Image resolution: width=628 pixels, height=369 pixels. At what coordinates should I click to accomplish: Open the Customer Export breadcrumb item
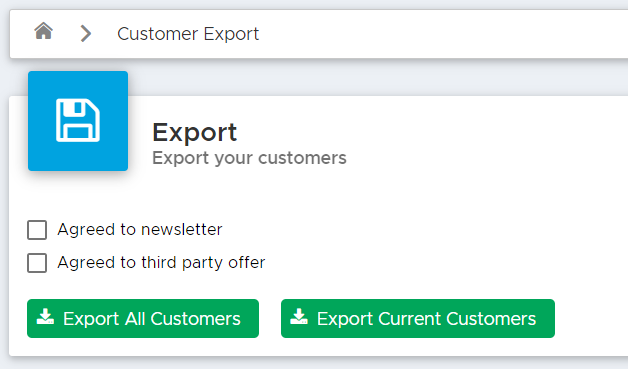(x=188, y=34)
